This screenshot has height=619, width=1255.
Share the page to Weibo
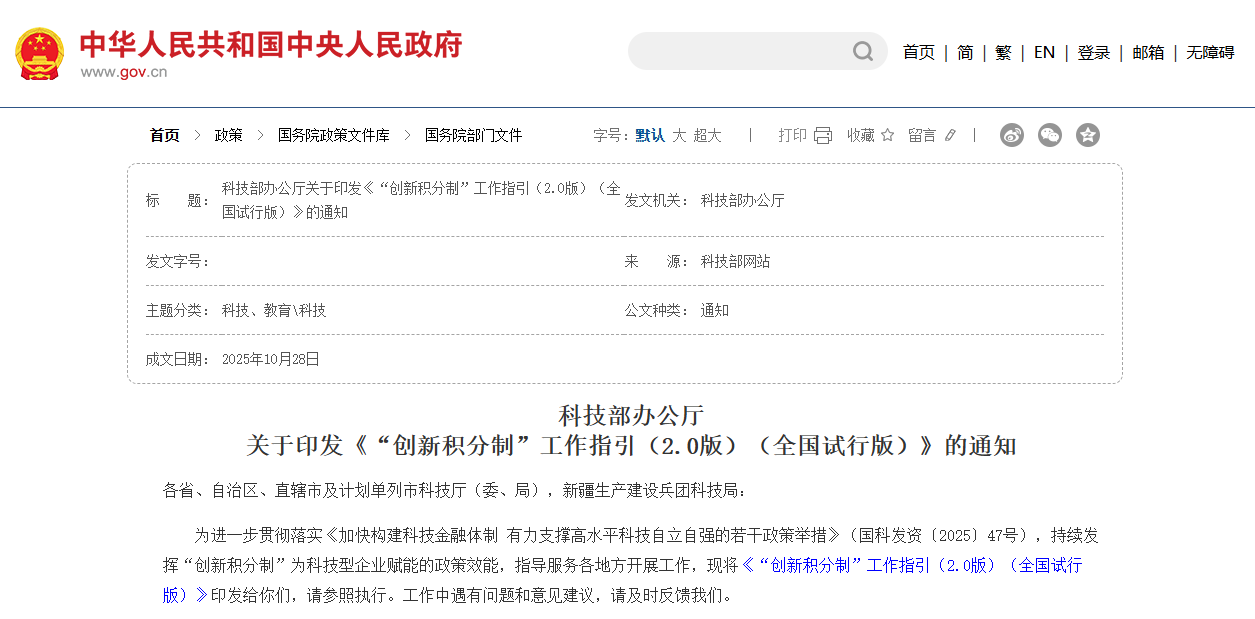[1012, 135]
